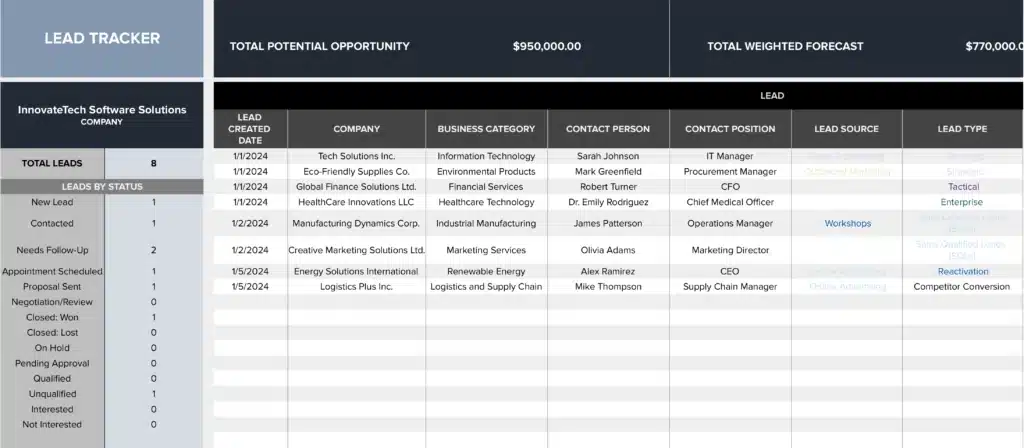Select the Total Potential Opportunity value $950,000.00

(546, 46)
